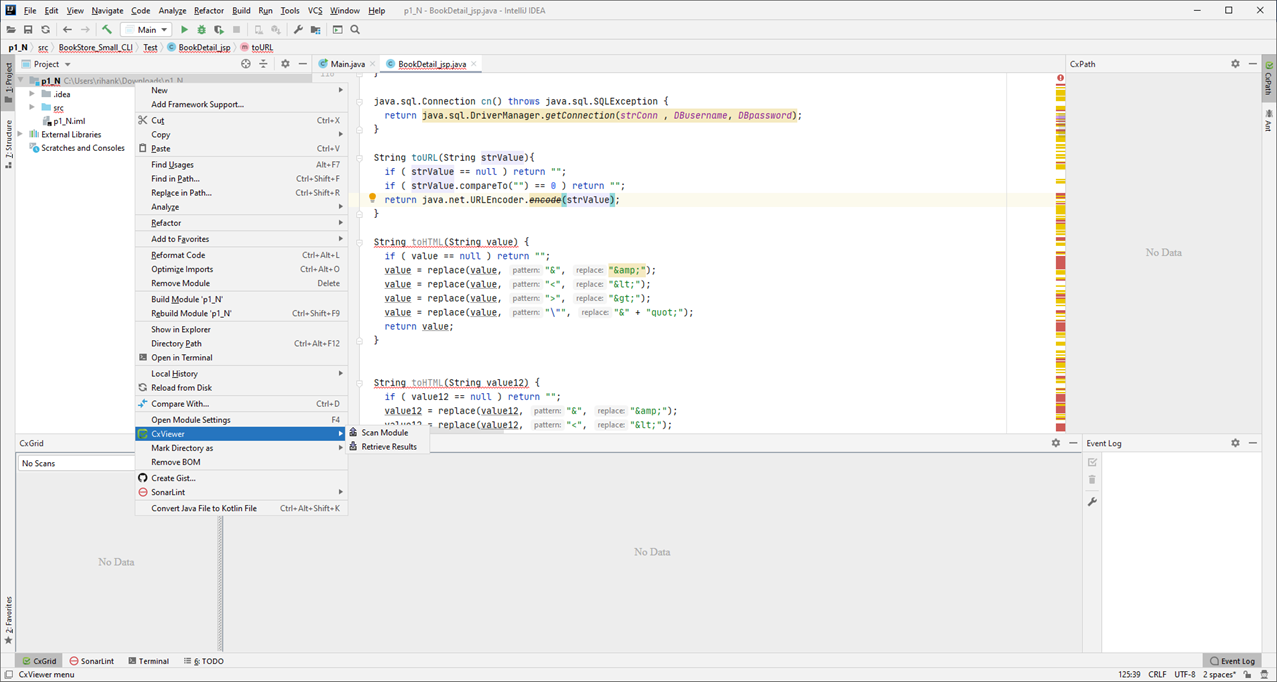Image resolution: width=1277 pixels, height=682 pixels.
Task: Expand the src folder in project tree
Action: (x=32, y=107)
